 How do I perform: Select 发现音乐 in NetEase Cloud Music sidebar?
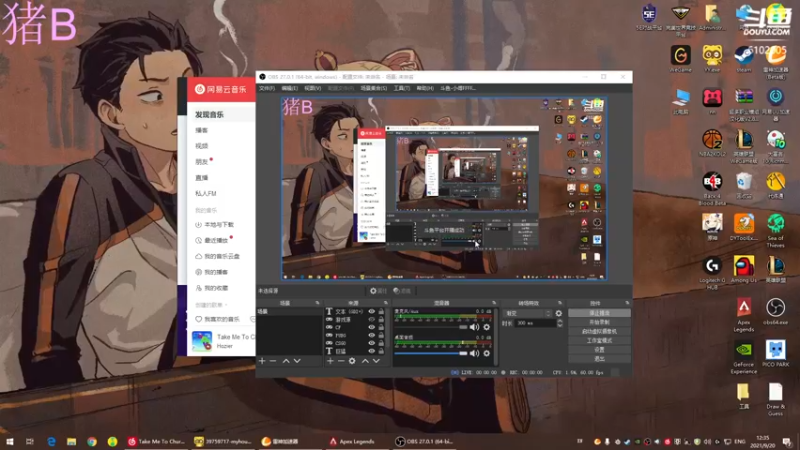tap(209, 115)
